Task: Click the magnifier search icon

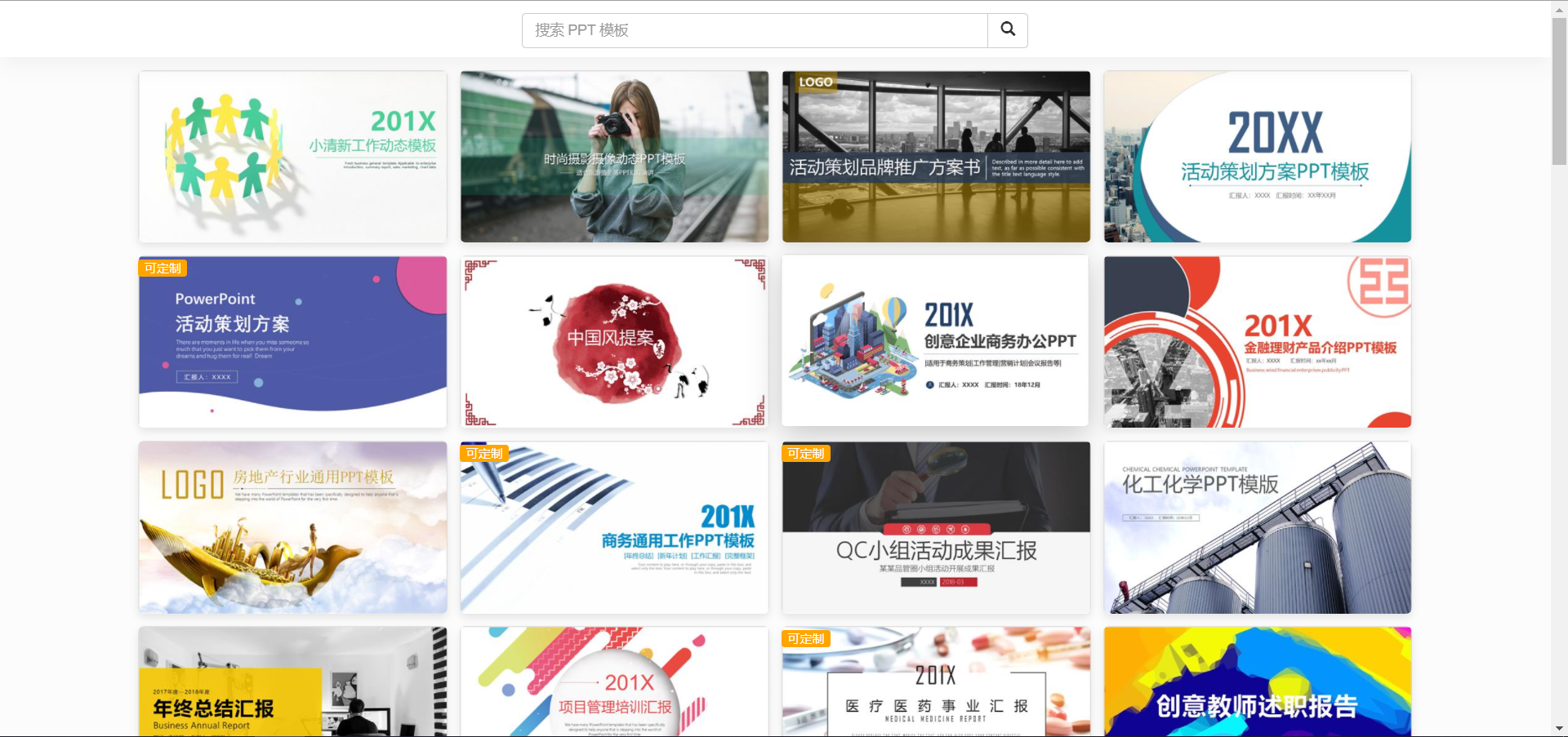Action: (1007, 30)
